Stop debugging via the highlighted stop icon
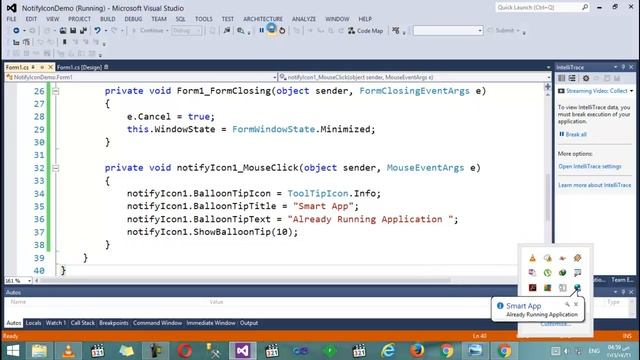Viewport: 640px width, 360px height. click(x=271, y=29)
